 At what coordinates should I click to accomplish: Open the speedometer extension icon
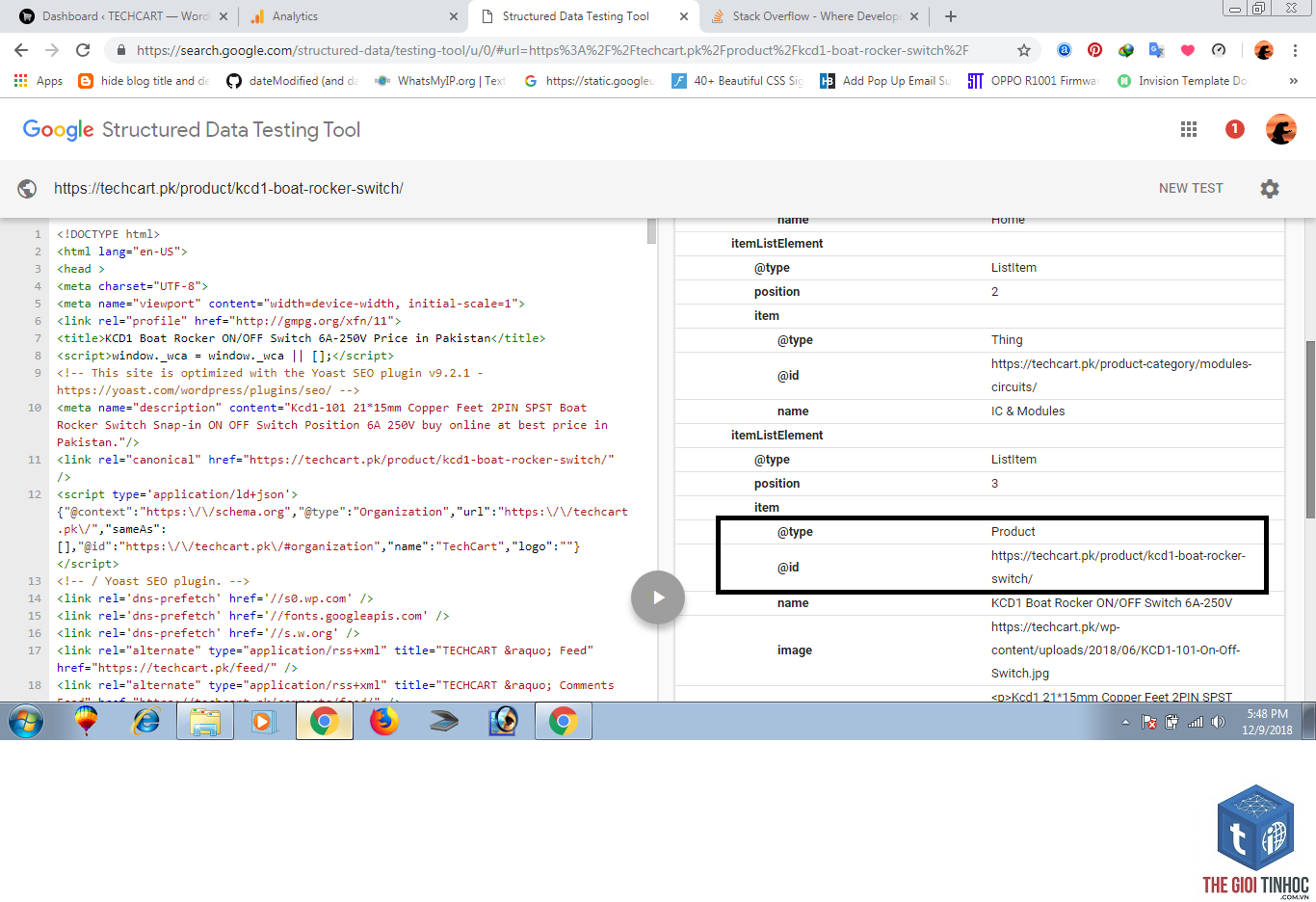1219,50
